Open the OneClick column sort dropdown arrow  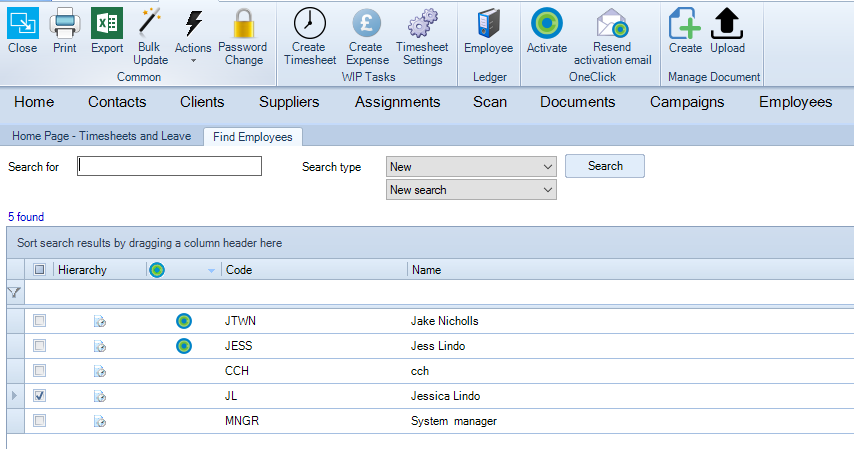coord(211,270)
